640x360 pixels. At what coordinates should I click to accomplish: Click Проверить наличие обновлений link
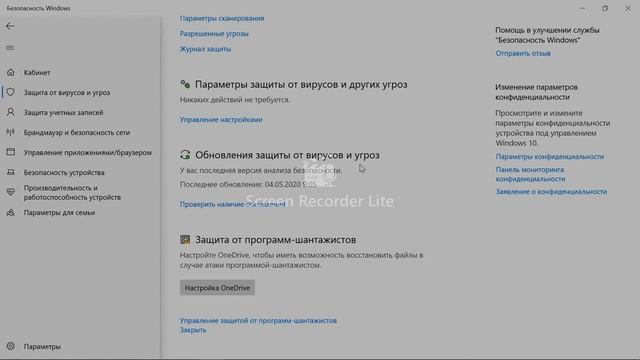[x=233, y=204]
